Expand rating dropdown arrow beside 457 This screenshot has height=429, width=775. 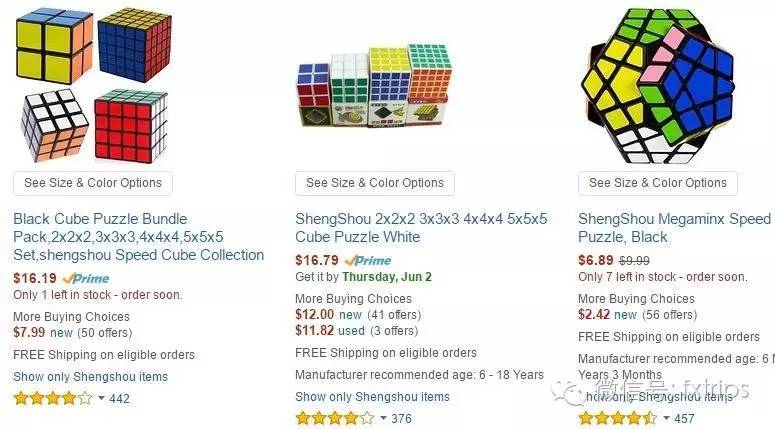[666, 418]
